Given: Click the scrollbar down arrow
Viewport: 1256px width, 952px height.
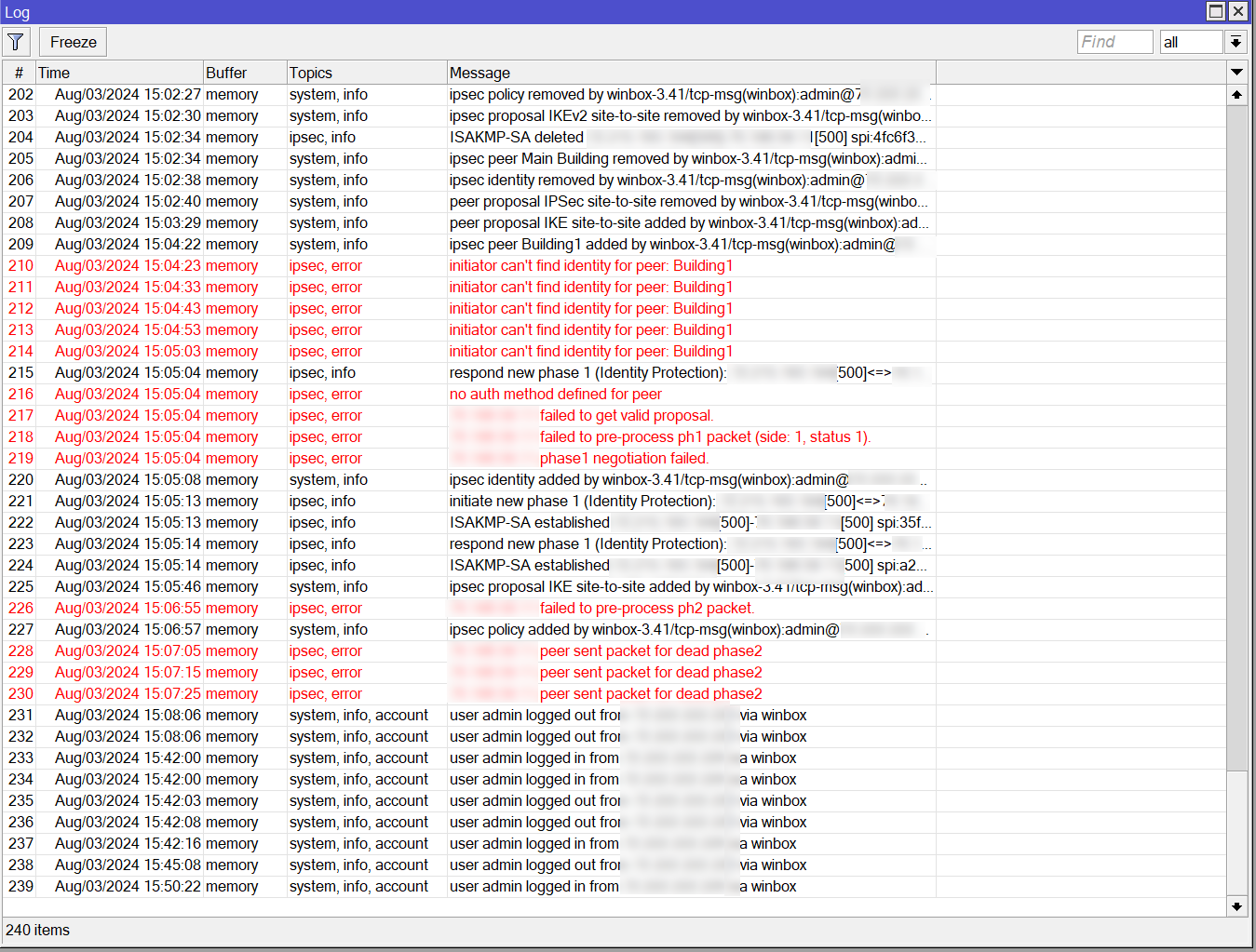Looking at the screenshot, I should 1236,906.
